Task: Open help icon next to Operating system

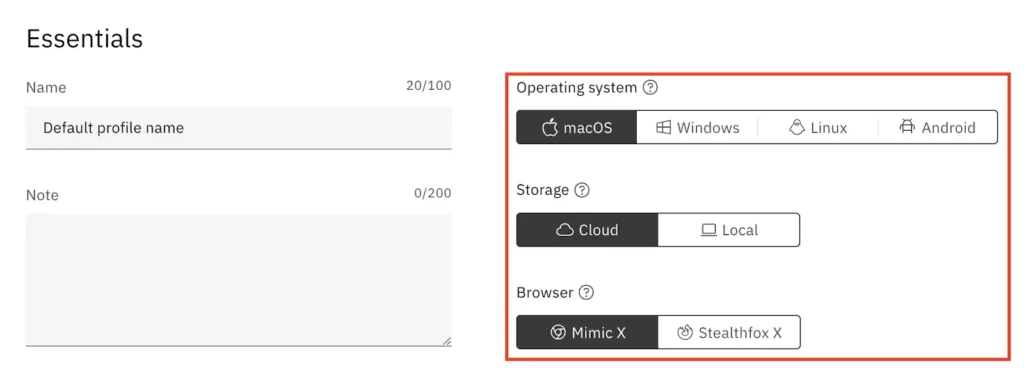Action: tap(650, 87)
